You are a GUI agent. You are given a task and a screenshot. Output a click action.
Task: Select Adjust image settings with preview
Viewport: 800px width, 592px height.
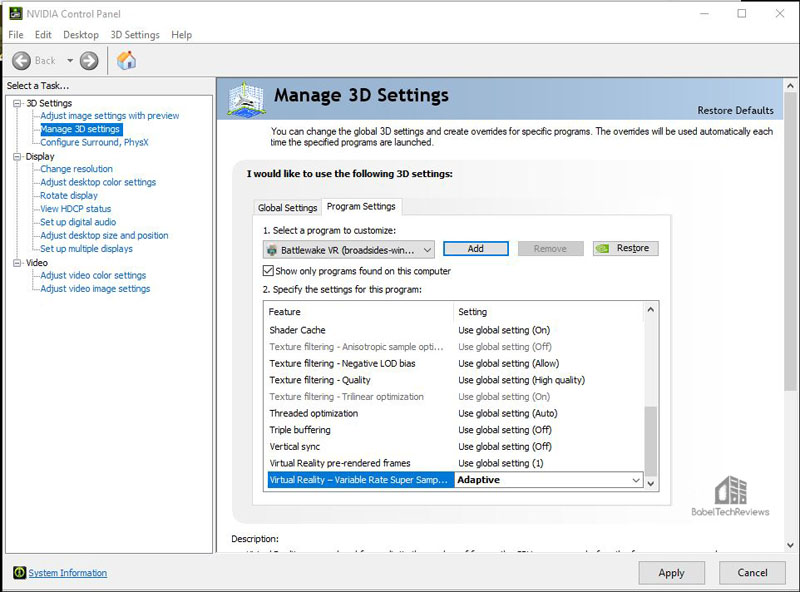click(110, 116)
